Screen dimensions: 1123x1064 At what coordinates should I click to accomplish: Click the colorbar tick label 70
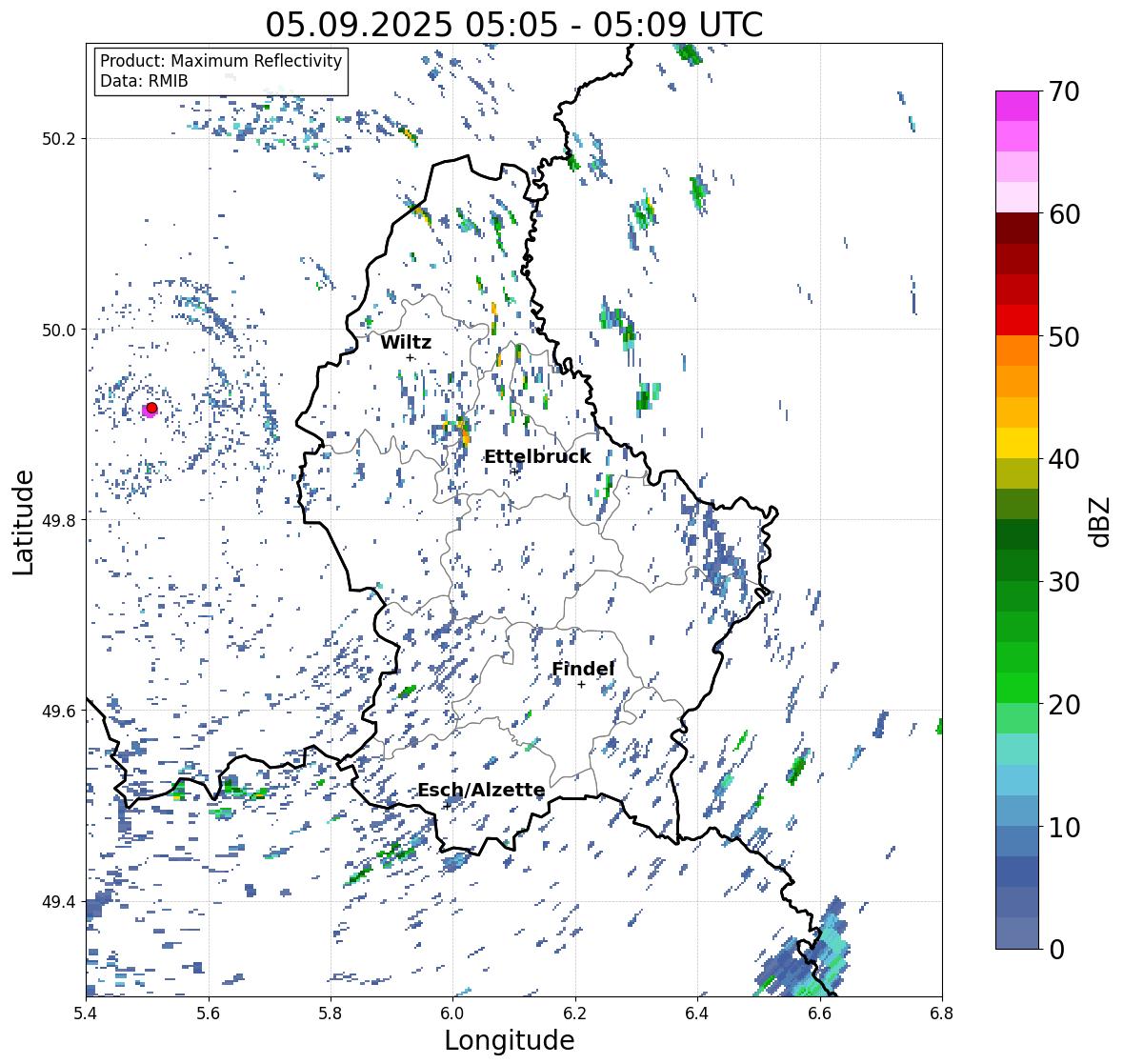coord(1064,91)
